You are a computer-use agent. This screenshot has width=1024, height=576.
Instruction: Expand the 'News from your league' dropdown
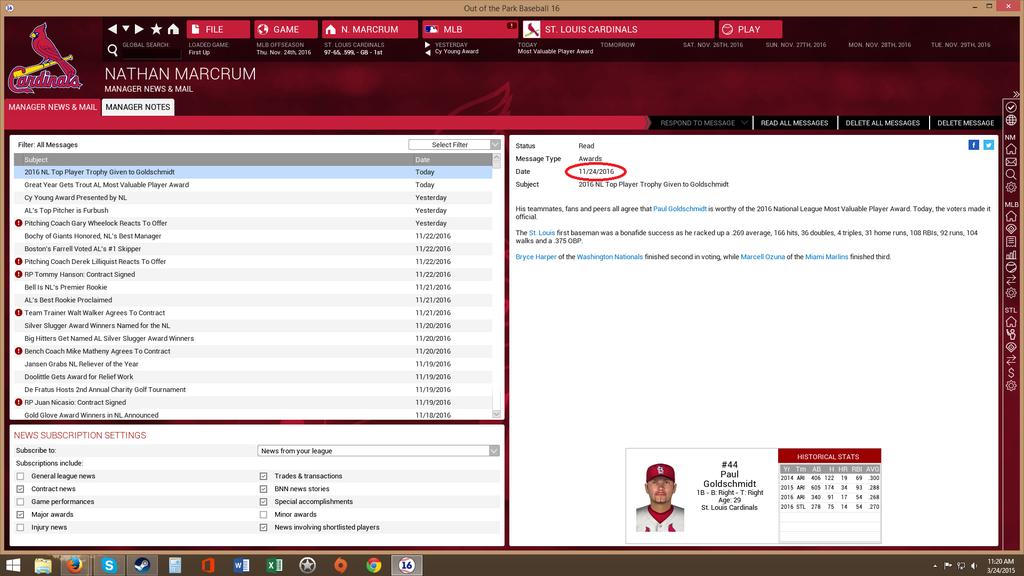click(x=378, y=451)
